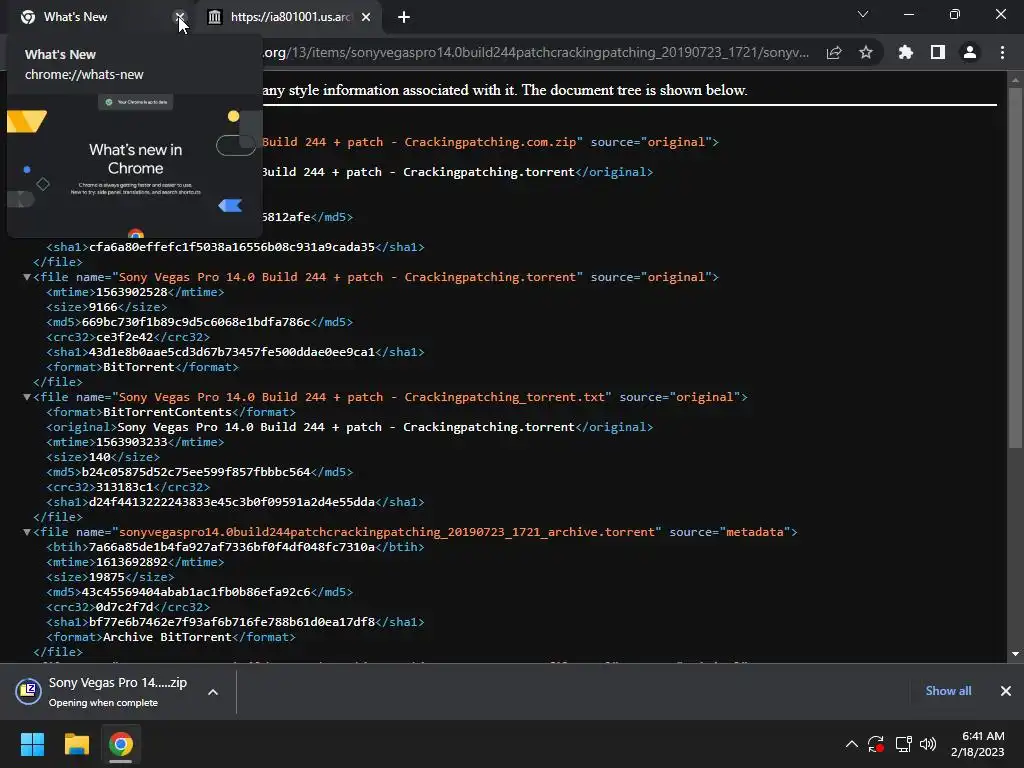Click the scrollbar up arrow
1024x768 pixels.
1015,80
